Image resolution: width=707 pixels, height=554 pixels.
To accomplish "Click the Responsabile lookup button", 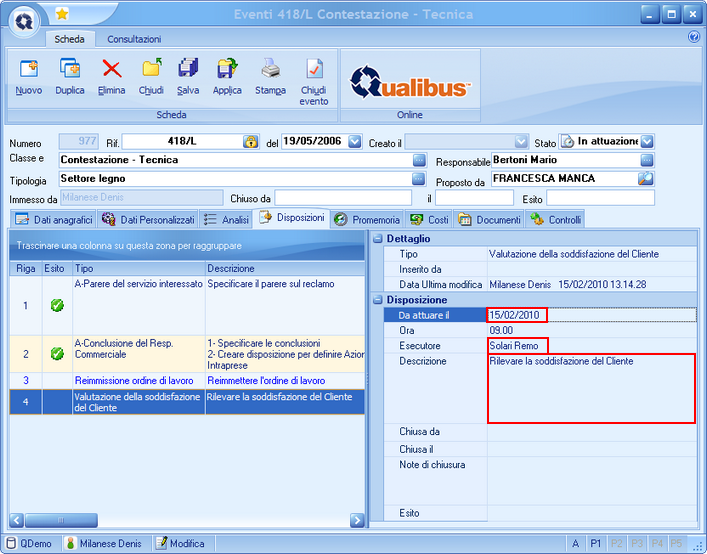I will click(x=646, y=160).
